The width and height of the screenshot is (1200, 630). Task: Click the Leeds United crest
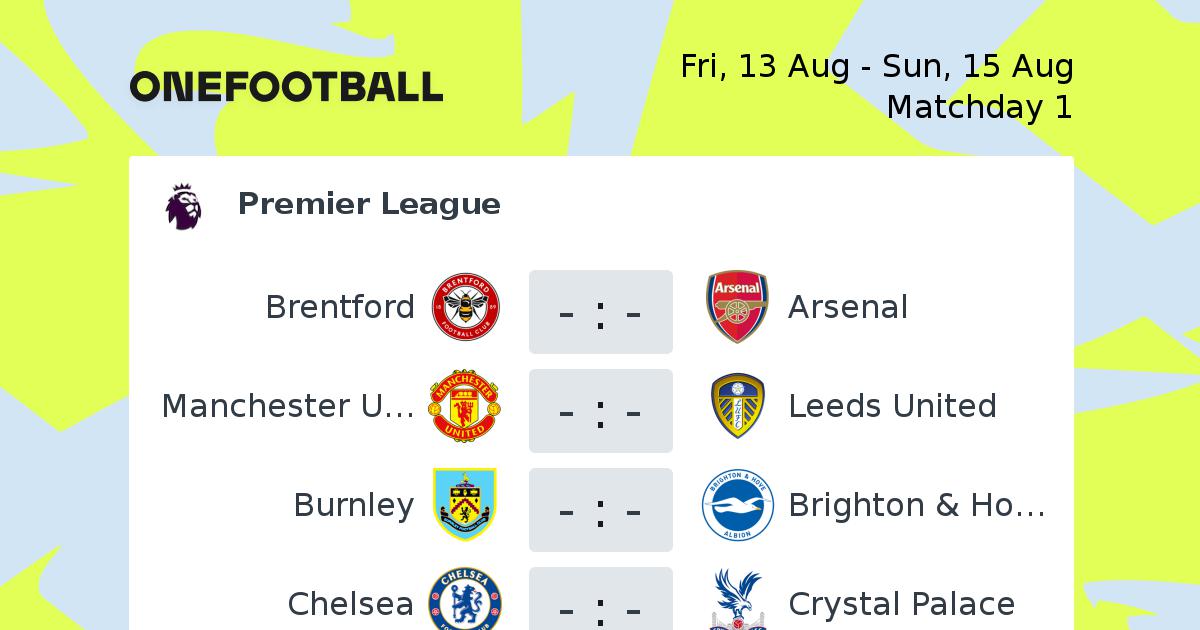tap(737, 406)
